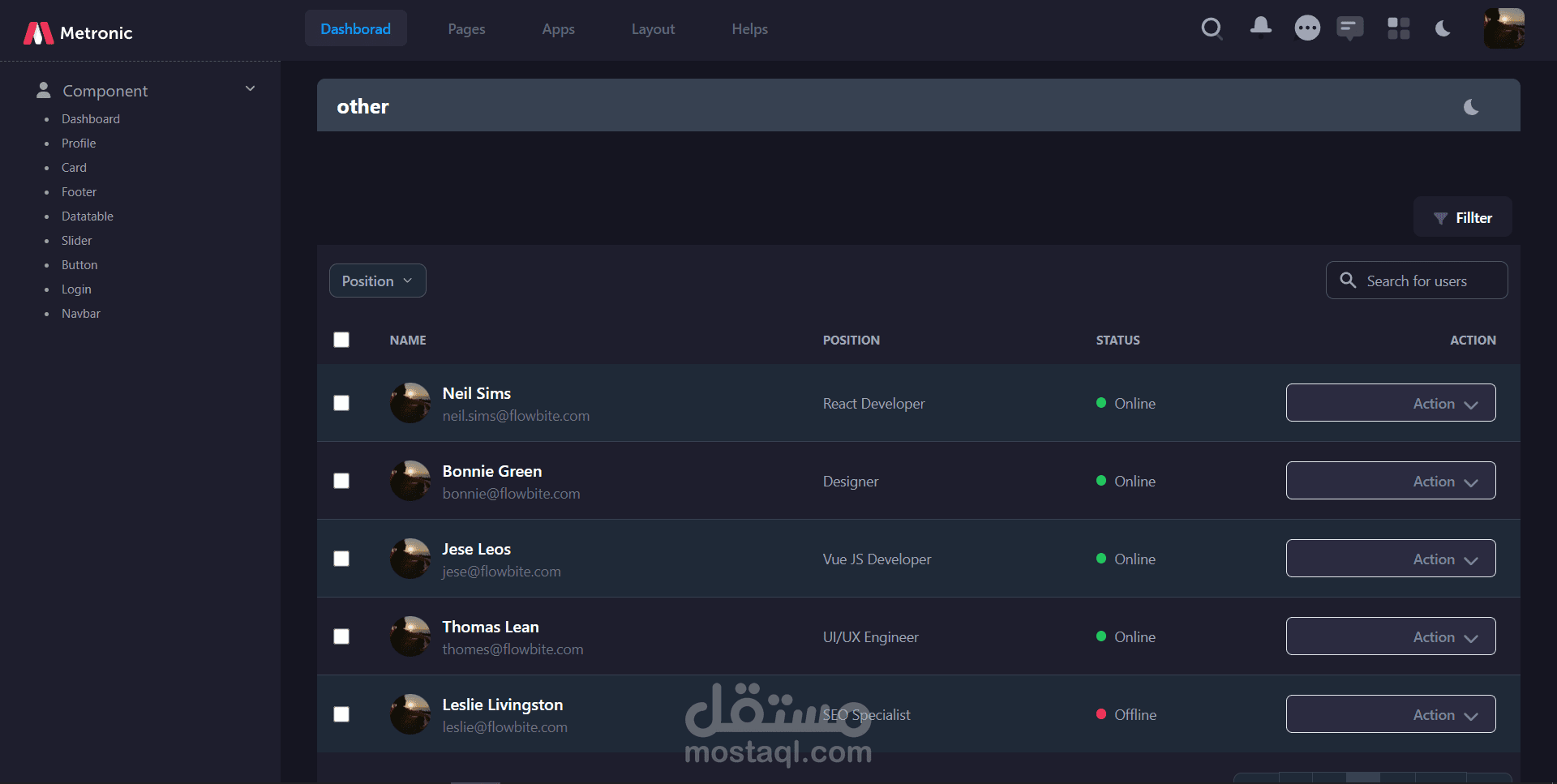Toggle dark mode with the top bar moon icon
This screenshot has height=784, width=1557.
click(x=1443, y=29)
